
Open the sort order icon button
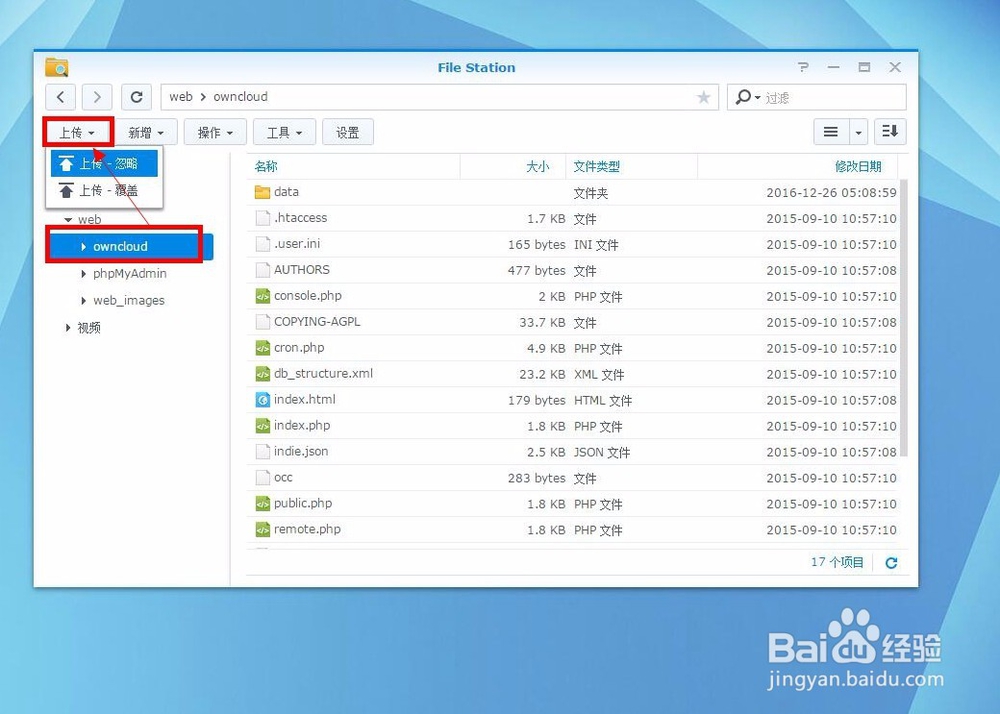(x=890, y=132)
